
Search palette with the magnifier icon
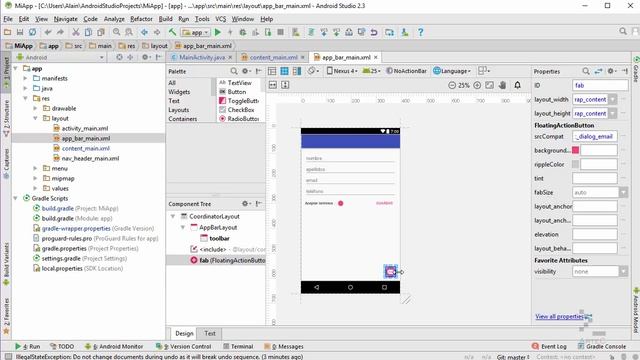[x=234, y=71]
